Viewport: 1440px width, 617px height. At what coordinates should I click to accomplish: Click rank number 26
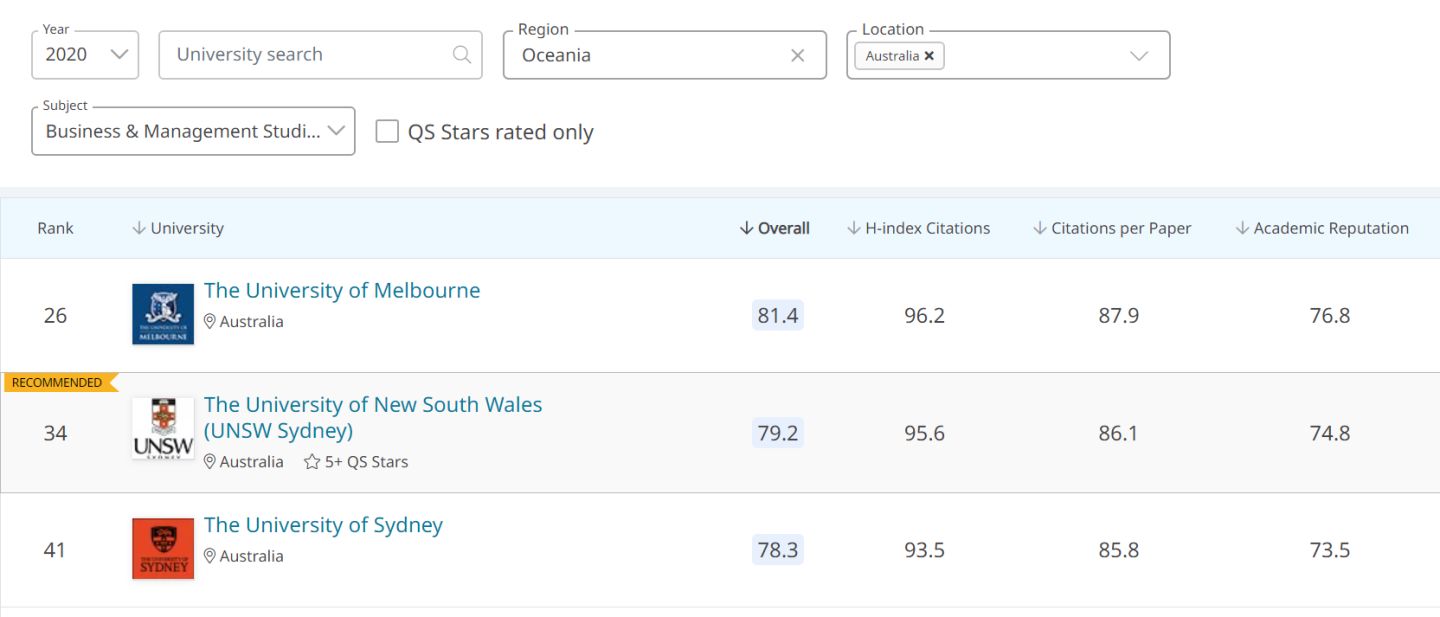point(55,316)
